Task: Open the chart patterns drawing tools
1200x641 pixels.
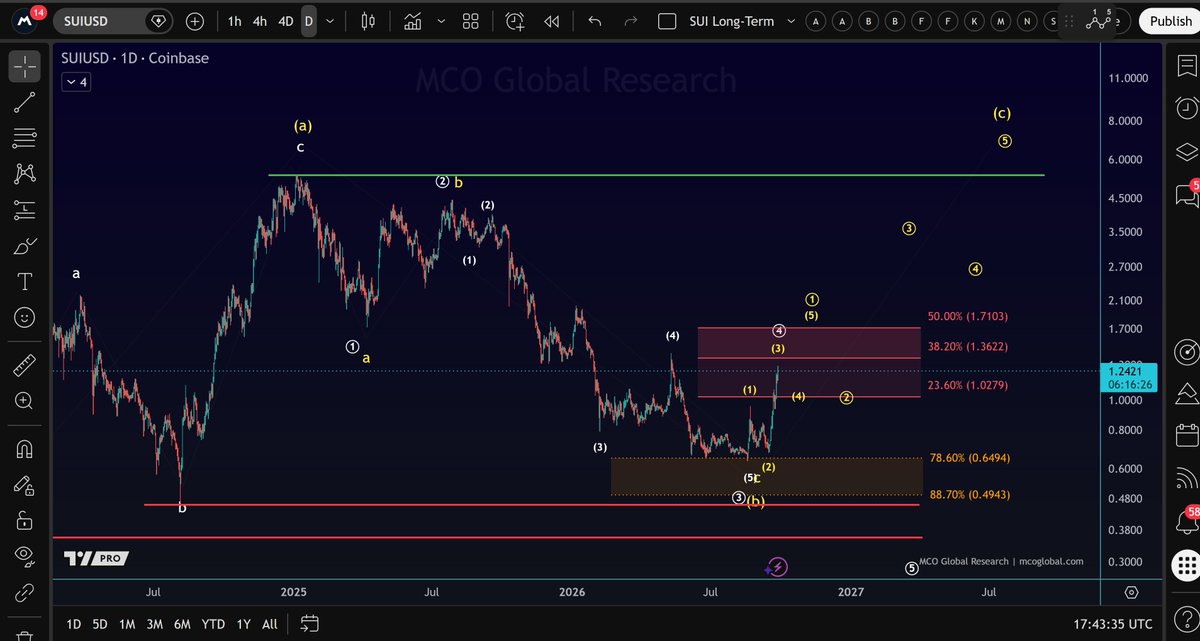Action: (25, 173)
